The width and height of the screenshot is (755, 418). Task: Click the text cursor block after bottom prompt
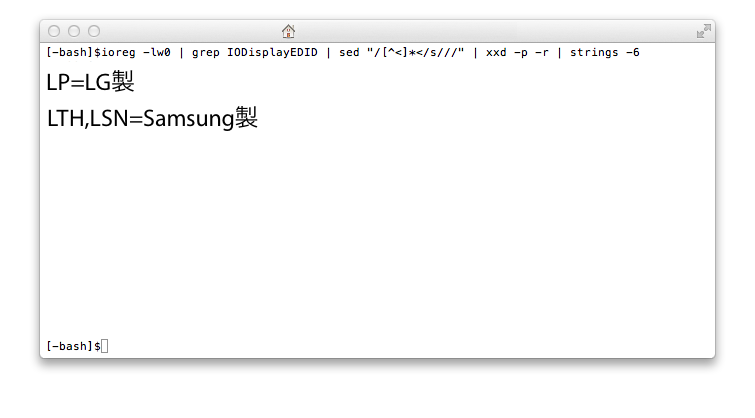104,346
